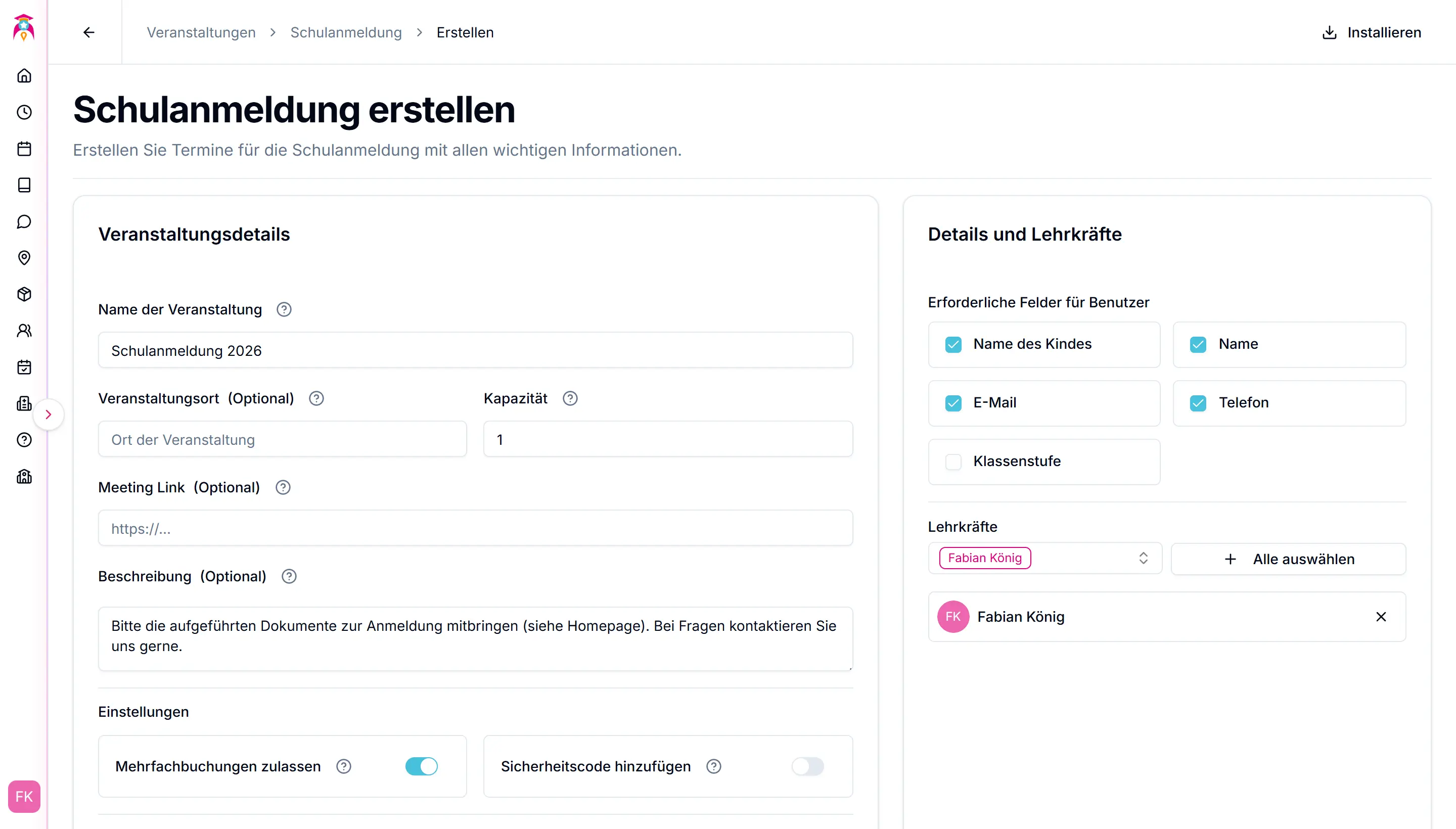Go to Veranstaltungen breadcrumb
The width and height of the screenshot is (1456, 829).
pos(201,32)
